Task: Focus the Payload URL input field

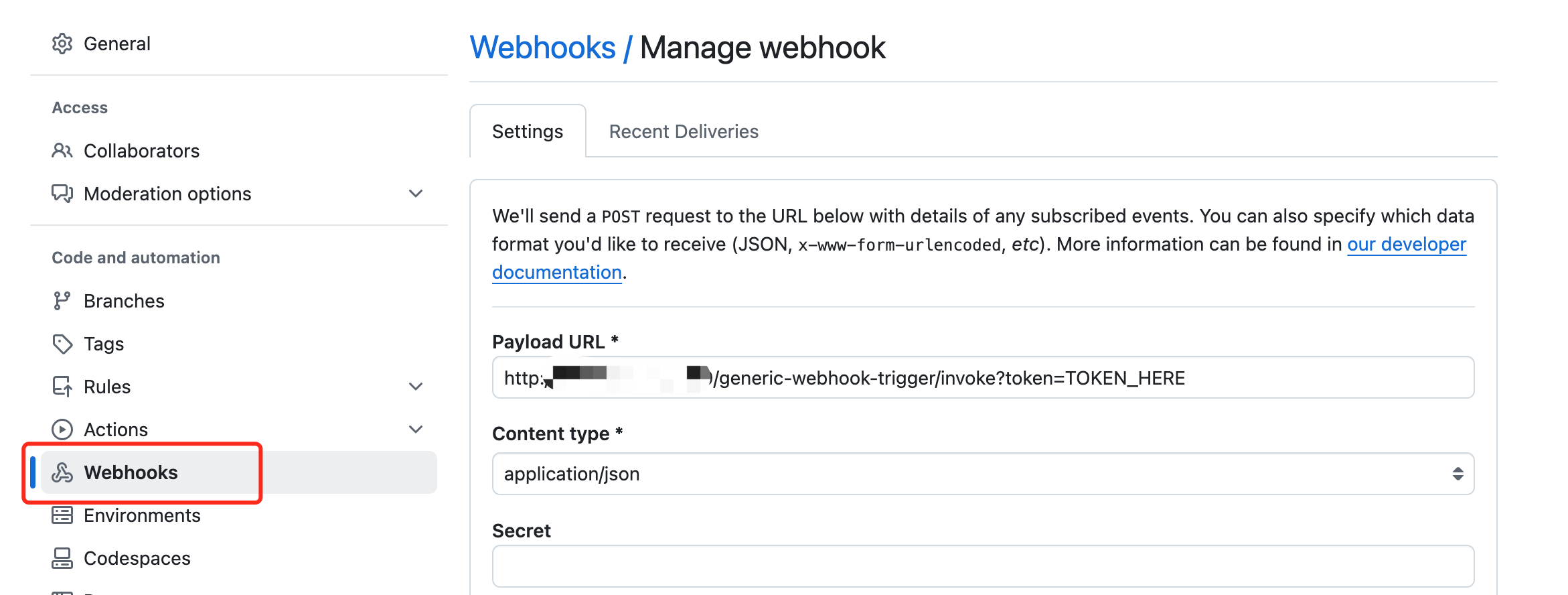Action: [x=983, y=377]
